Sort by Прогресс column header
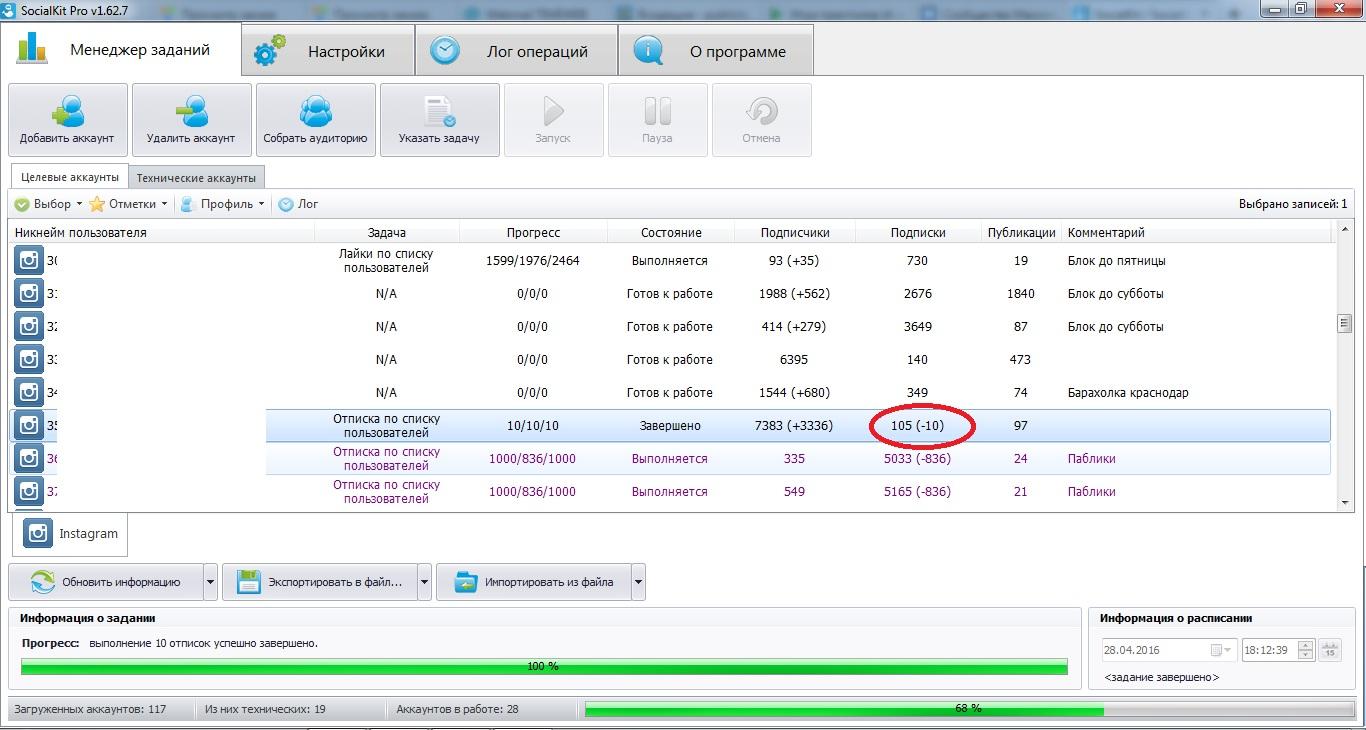 (533, 233)
